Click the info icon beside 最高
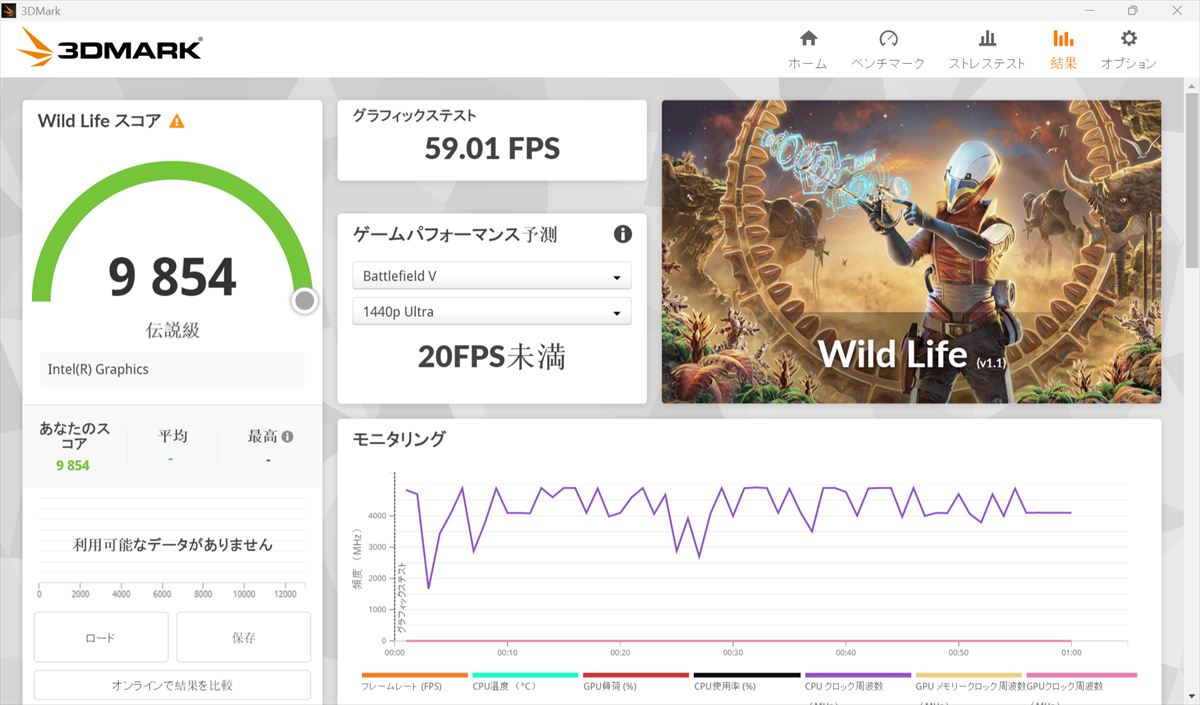The height and width of the screenshot is (705, 1200). [288, 437]
